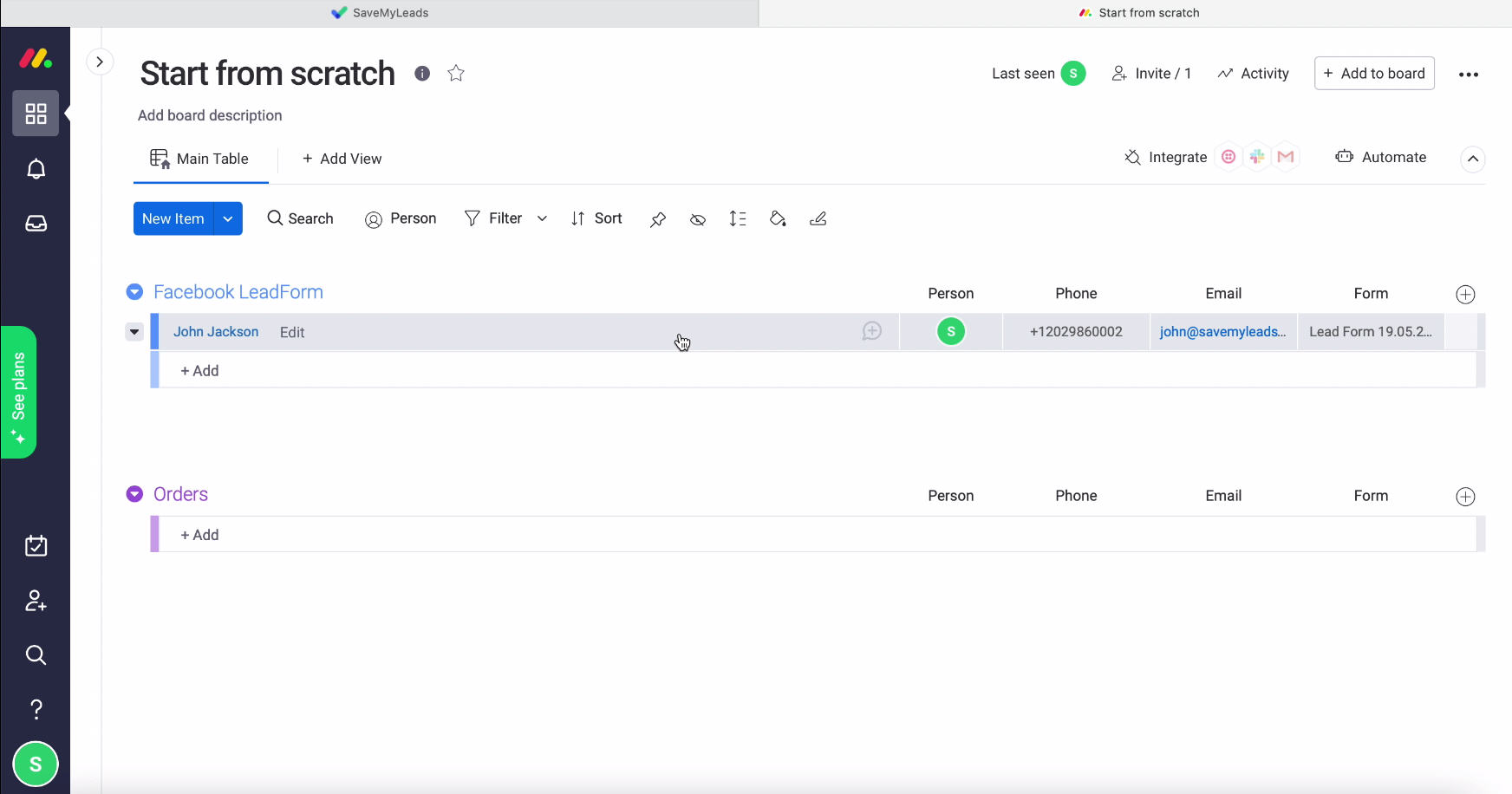Image resolution: width=1512 pixels, height=794 pixels.
Task: Open the New Item dropdown arrow
Action: (x=228, y=219)
